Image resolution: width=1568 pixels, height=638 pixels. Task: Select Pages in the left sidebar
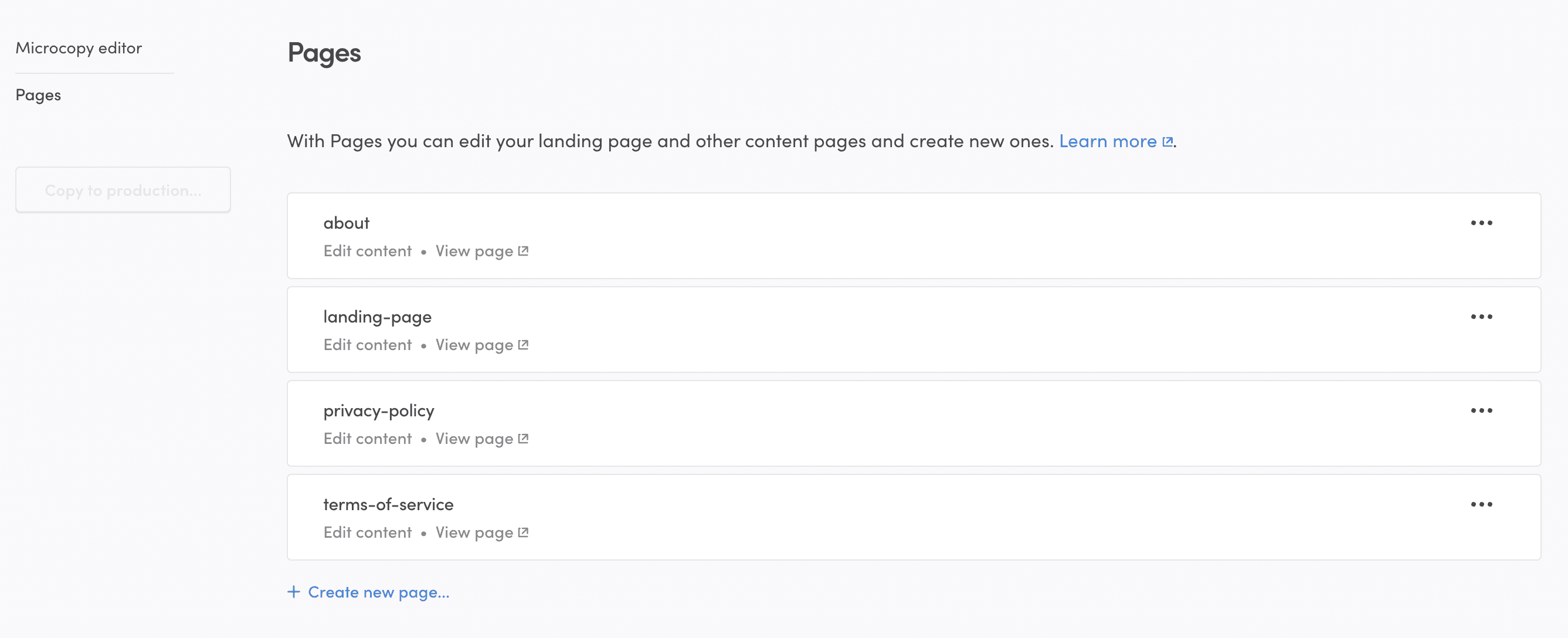tap(38, 95)
